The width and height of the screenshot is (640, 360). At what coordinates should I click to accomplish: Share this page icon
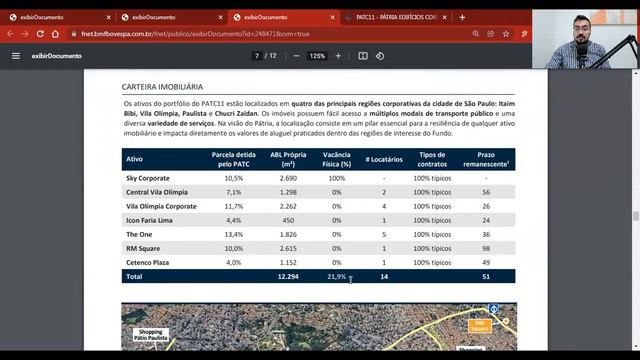[491, 34]
